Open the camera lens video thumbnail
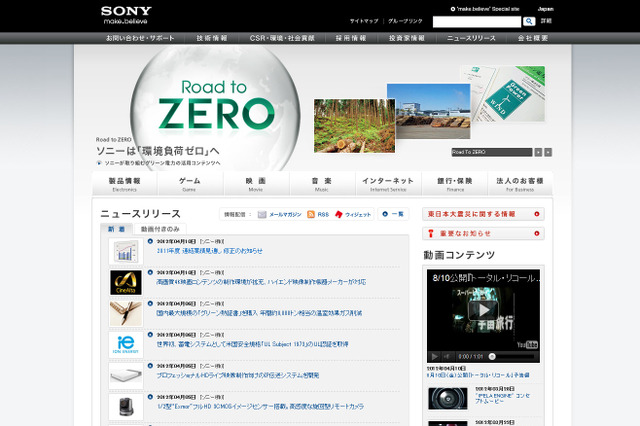Viewport: 640px width, 426px height. click(448, 398)
